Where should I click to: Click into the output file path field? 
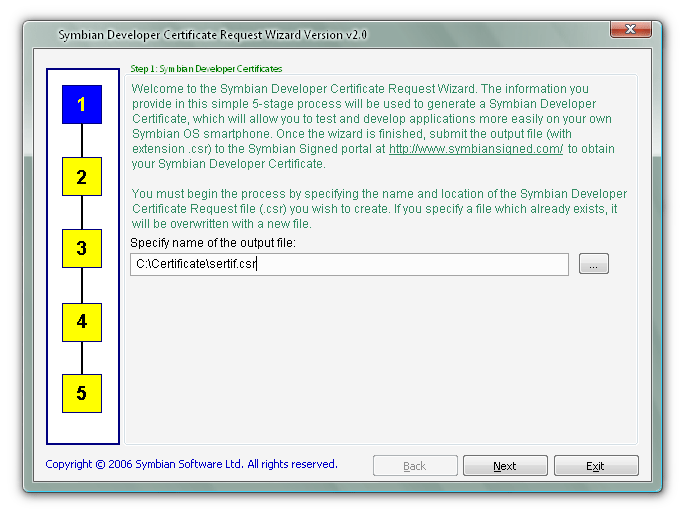tap(349, 264)
